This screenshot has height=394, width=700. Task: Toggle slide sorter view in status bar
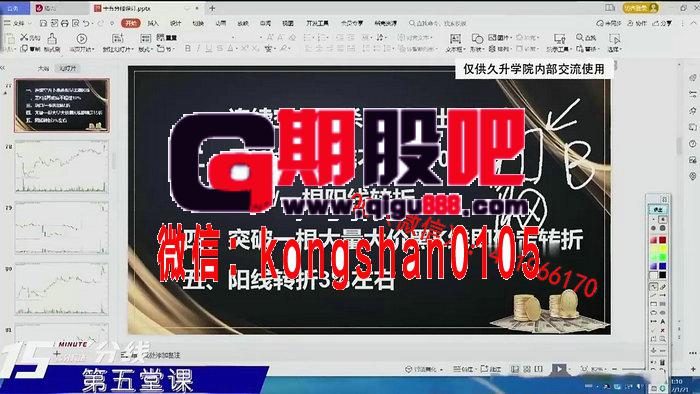(527, 369)
